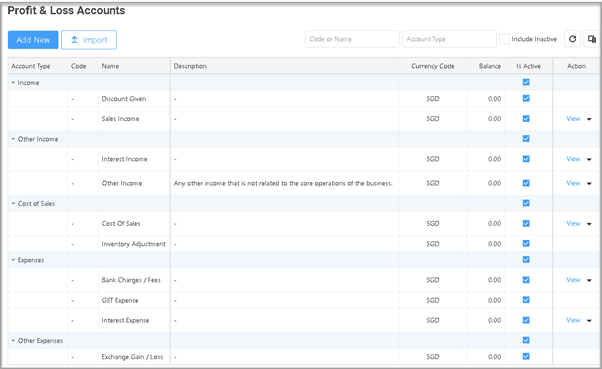Click View link for Other Income account

click(573, 183)
